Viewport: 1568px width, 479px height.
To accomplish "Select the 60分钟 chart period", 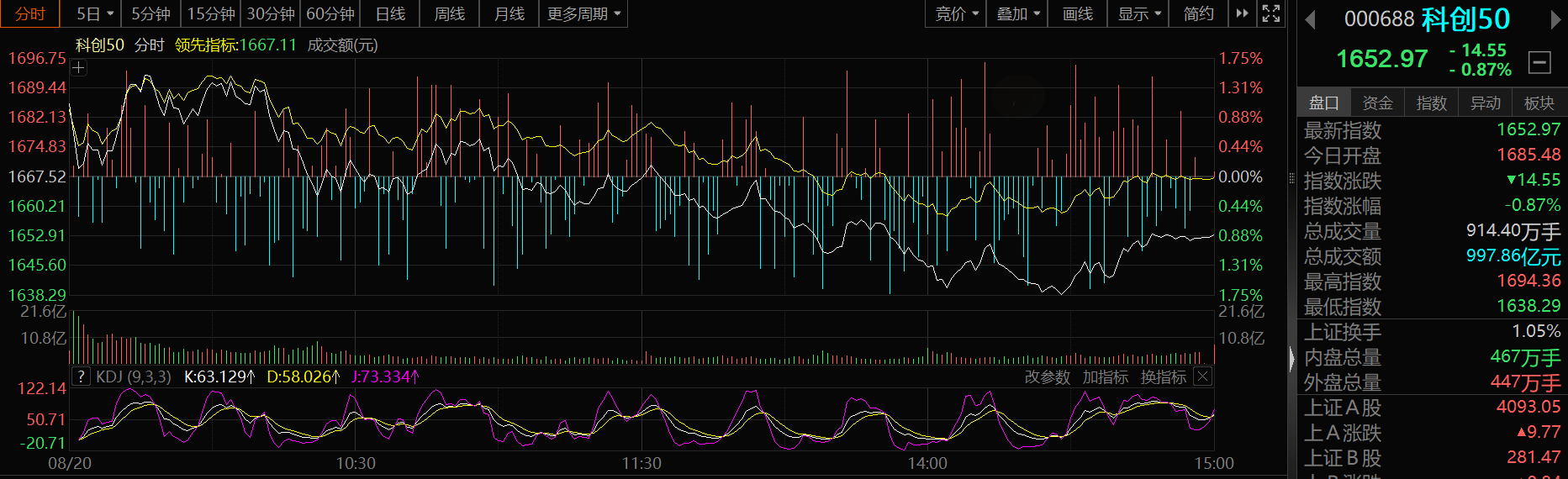I will click(330, 13).
